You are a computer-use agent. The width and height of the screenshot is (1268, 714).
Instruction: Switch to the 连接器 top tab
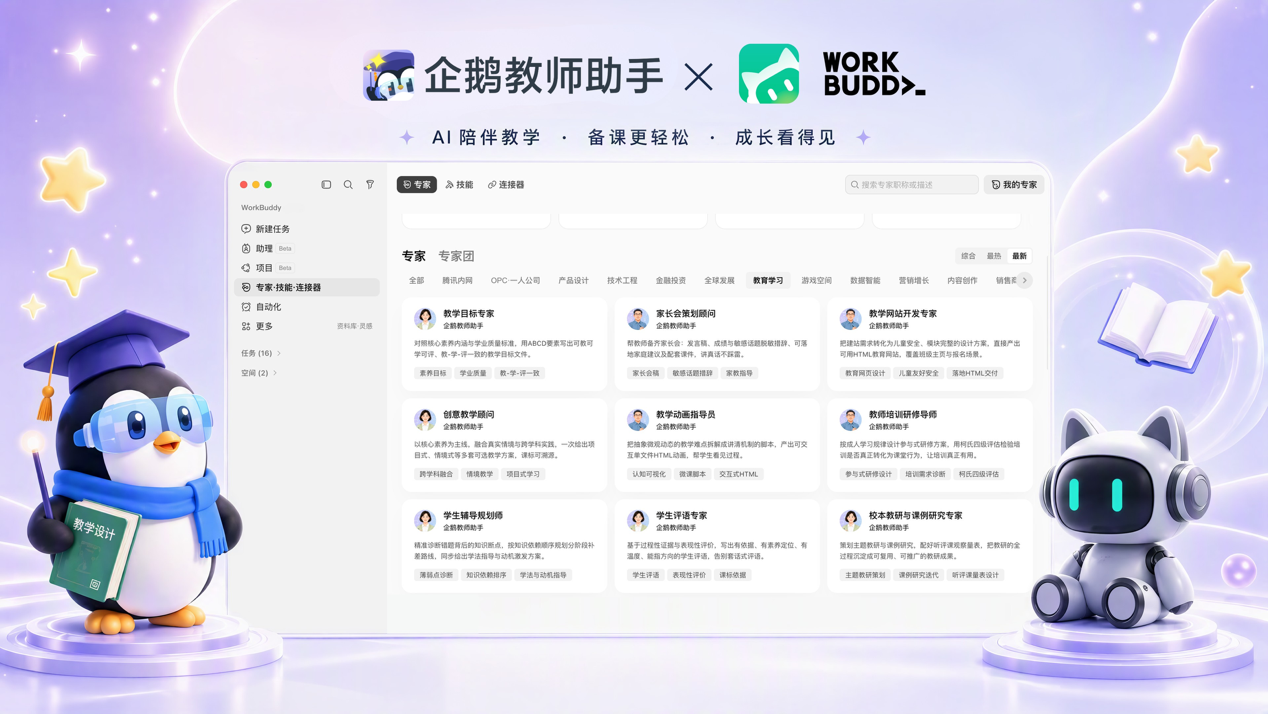click(506, 185)
